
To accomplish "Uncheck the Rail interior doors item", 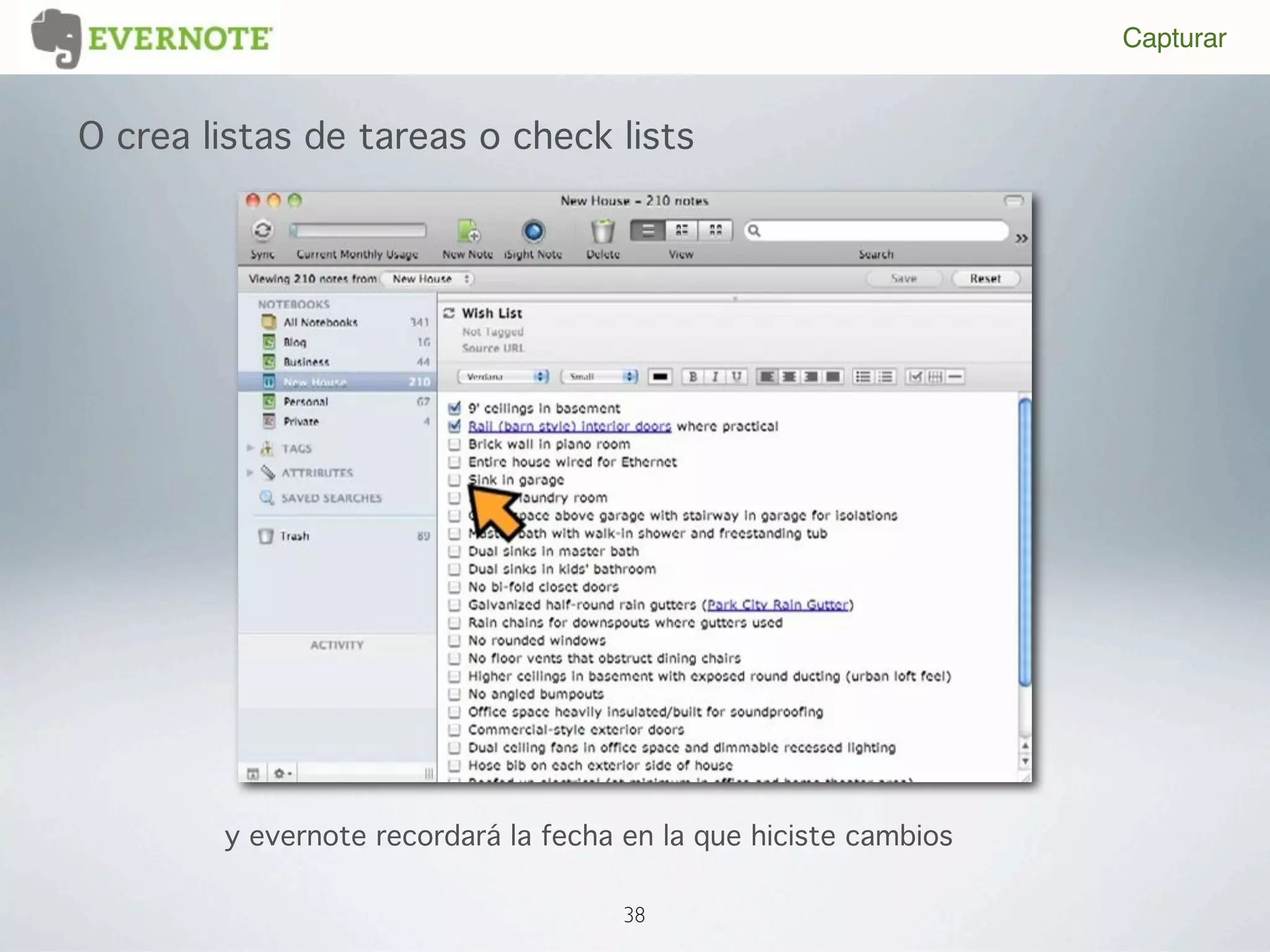I will point(455,426).
